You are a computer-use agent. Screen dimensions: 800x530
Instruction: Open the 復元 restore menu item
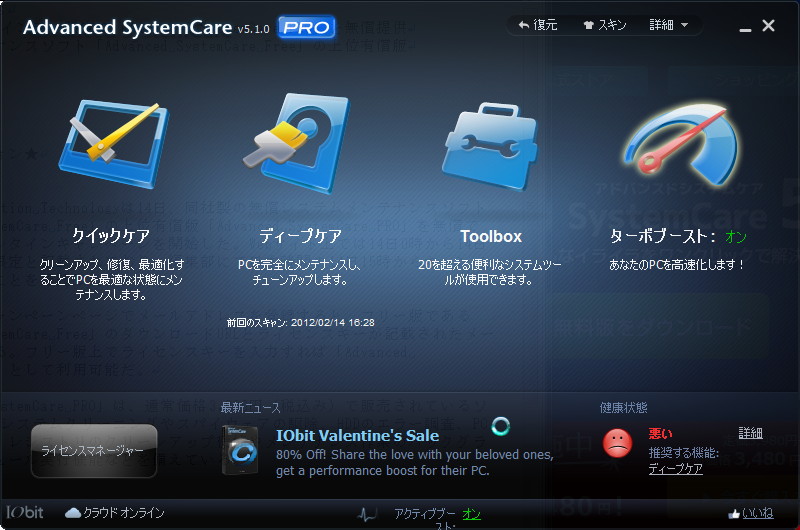tap(538, 24)
